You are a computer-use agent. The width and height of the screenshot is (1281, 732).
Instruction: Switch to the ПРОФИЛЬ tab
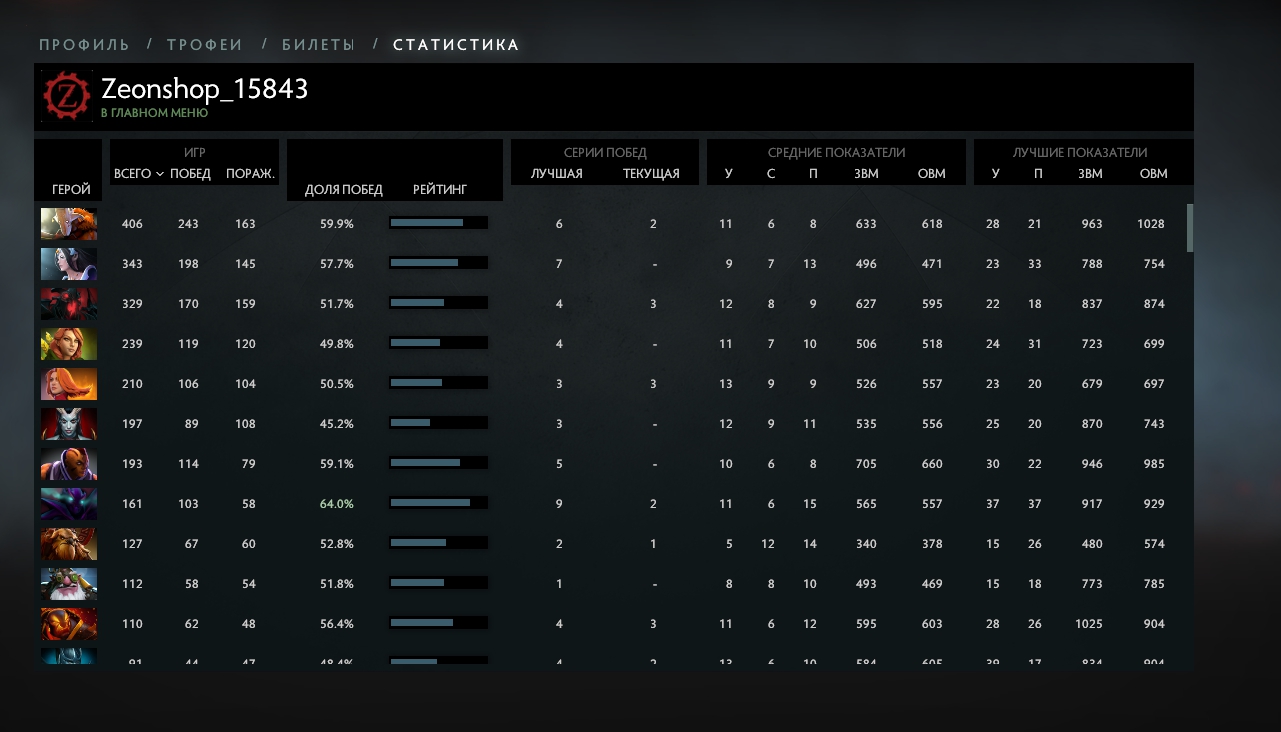point(85,45)
